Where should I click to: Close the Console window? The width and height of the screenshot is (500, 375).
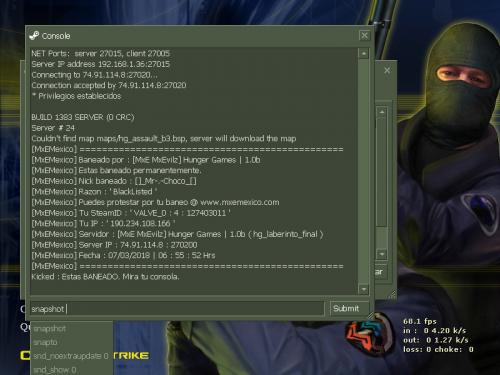click(364, 35)
